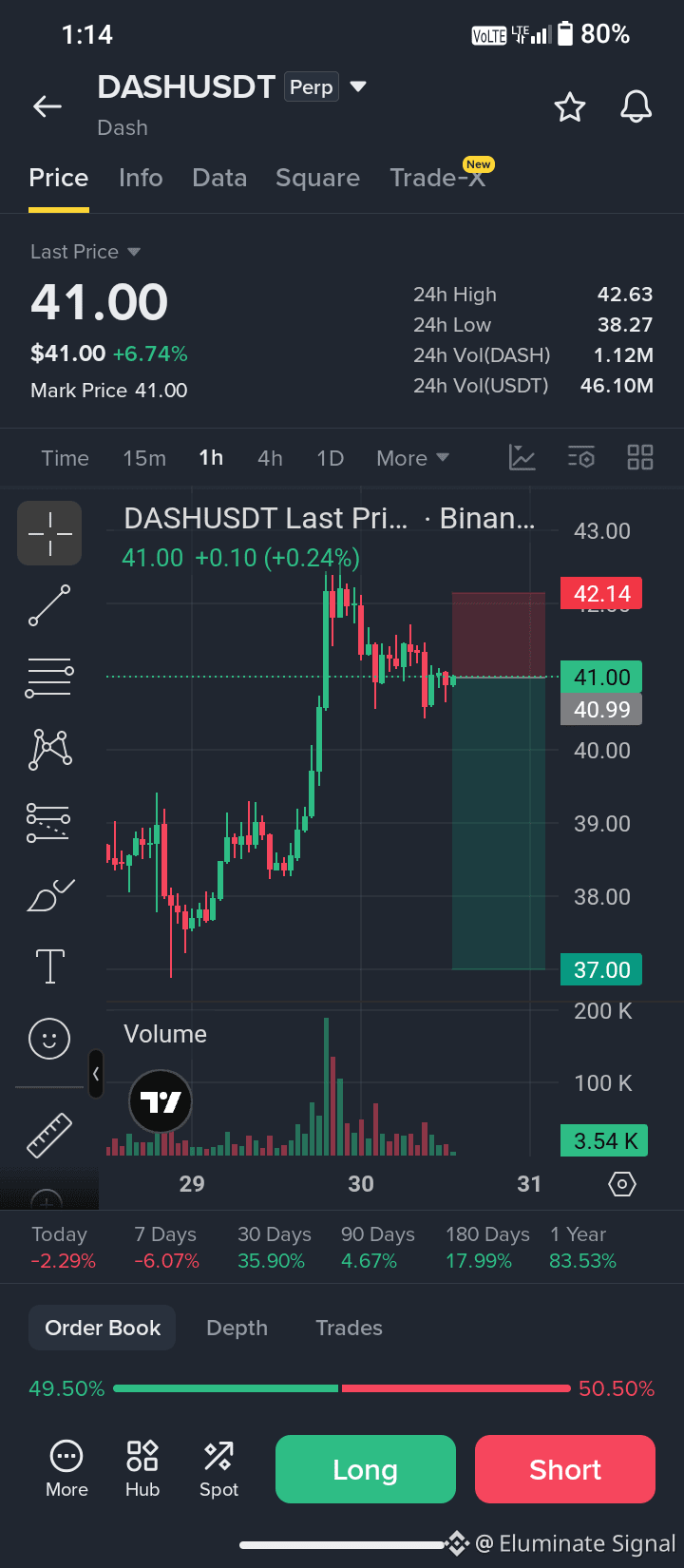Open chart axis settings hexagon icon
The image size is (684, 1568).
622,1184
